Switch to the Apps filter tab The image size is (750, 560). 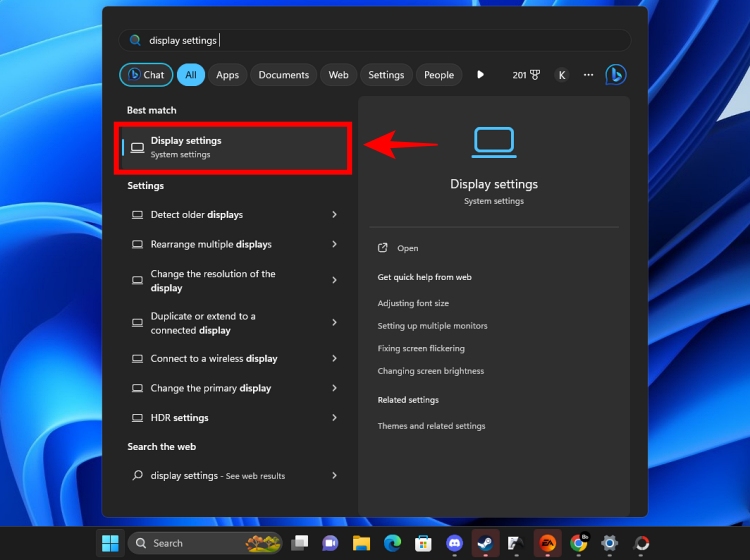(x=228, y=75)
